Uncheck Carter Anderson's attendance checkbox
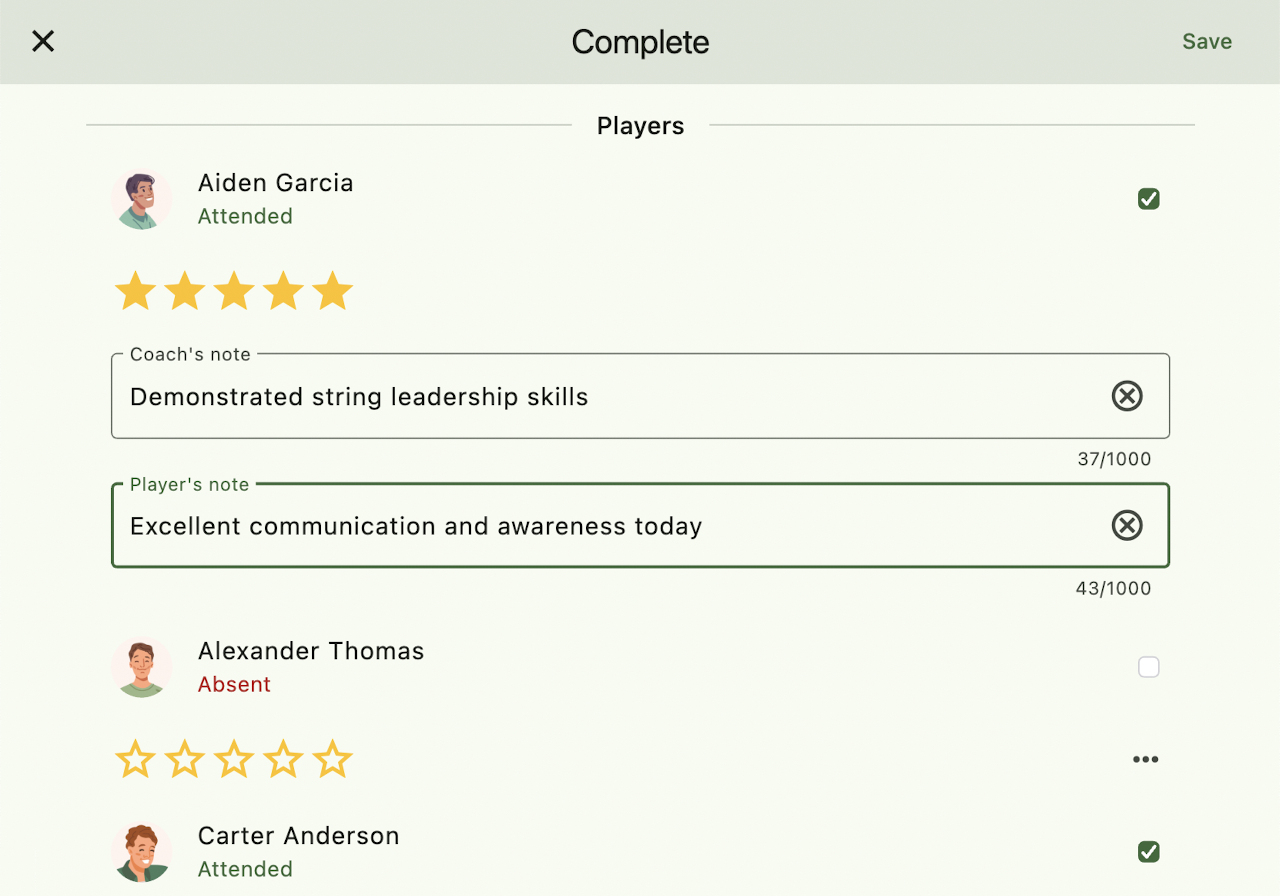The width and height of the screenshot is (1280, 896). (x=1149, y=852)
